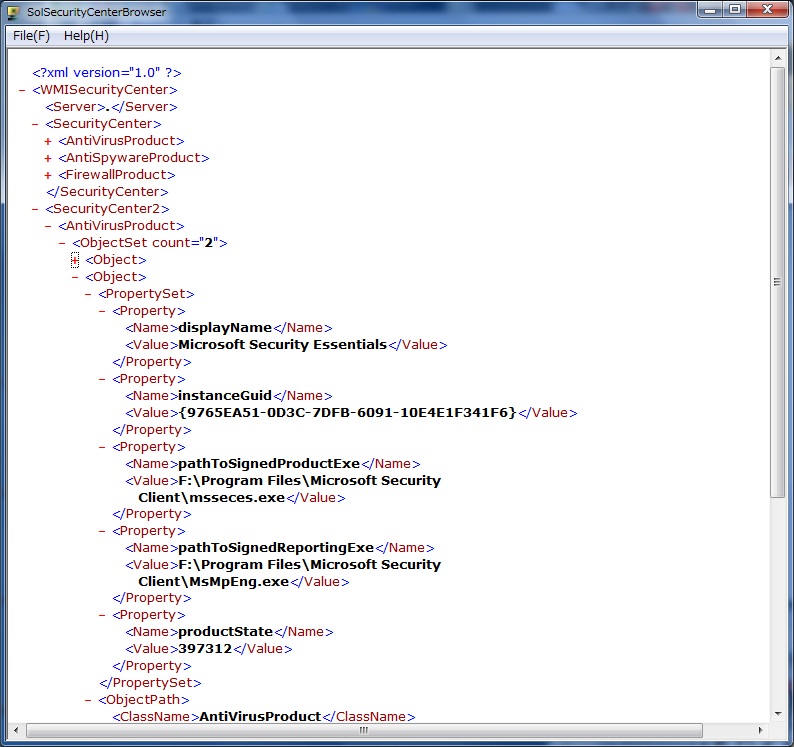Collapse the WMISecurityCenter root node
This screenshot has height=747, width=794.
click(x=22, y=90)
